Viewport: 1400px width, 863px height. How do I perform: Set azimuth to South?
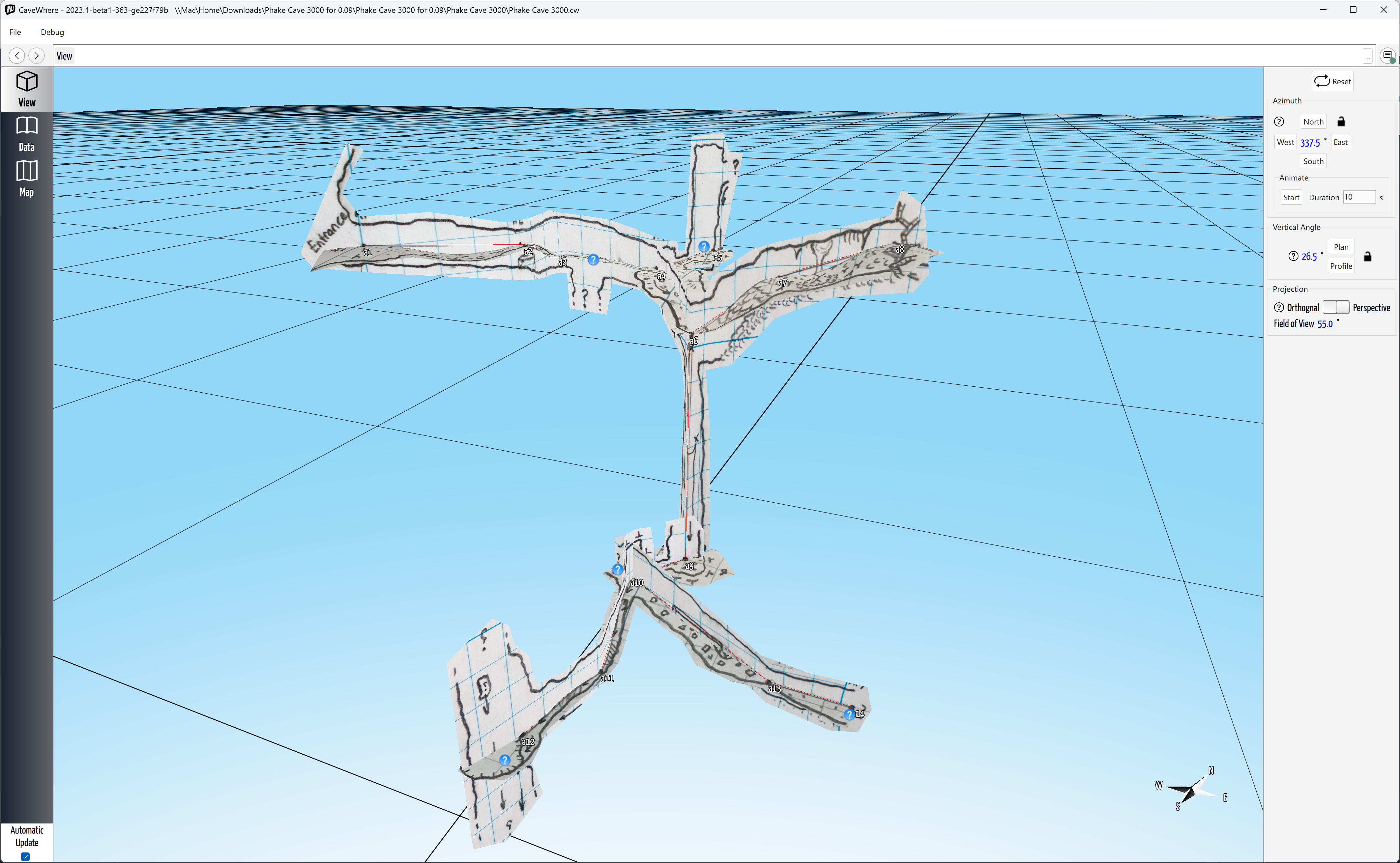(x=1313, y=161)
